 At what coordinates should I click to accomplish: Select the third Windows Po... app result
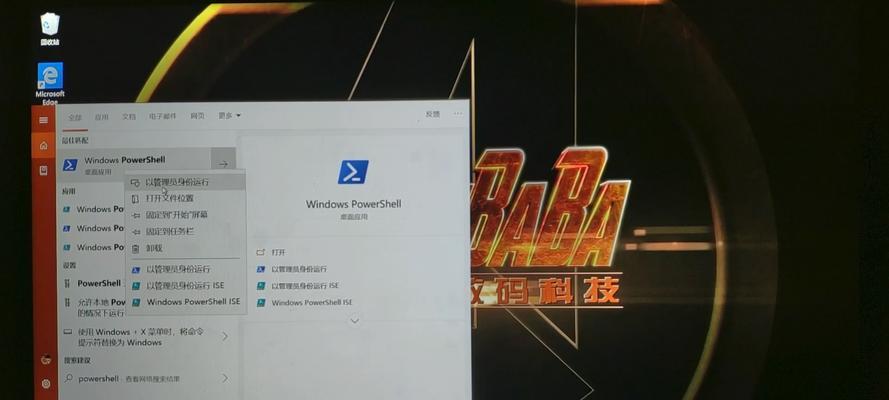[x=94, y=248]
